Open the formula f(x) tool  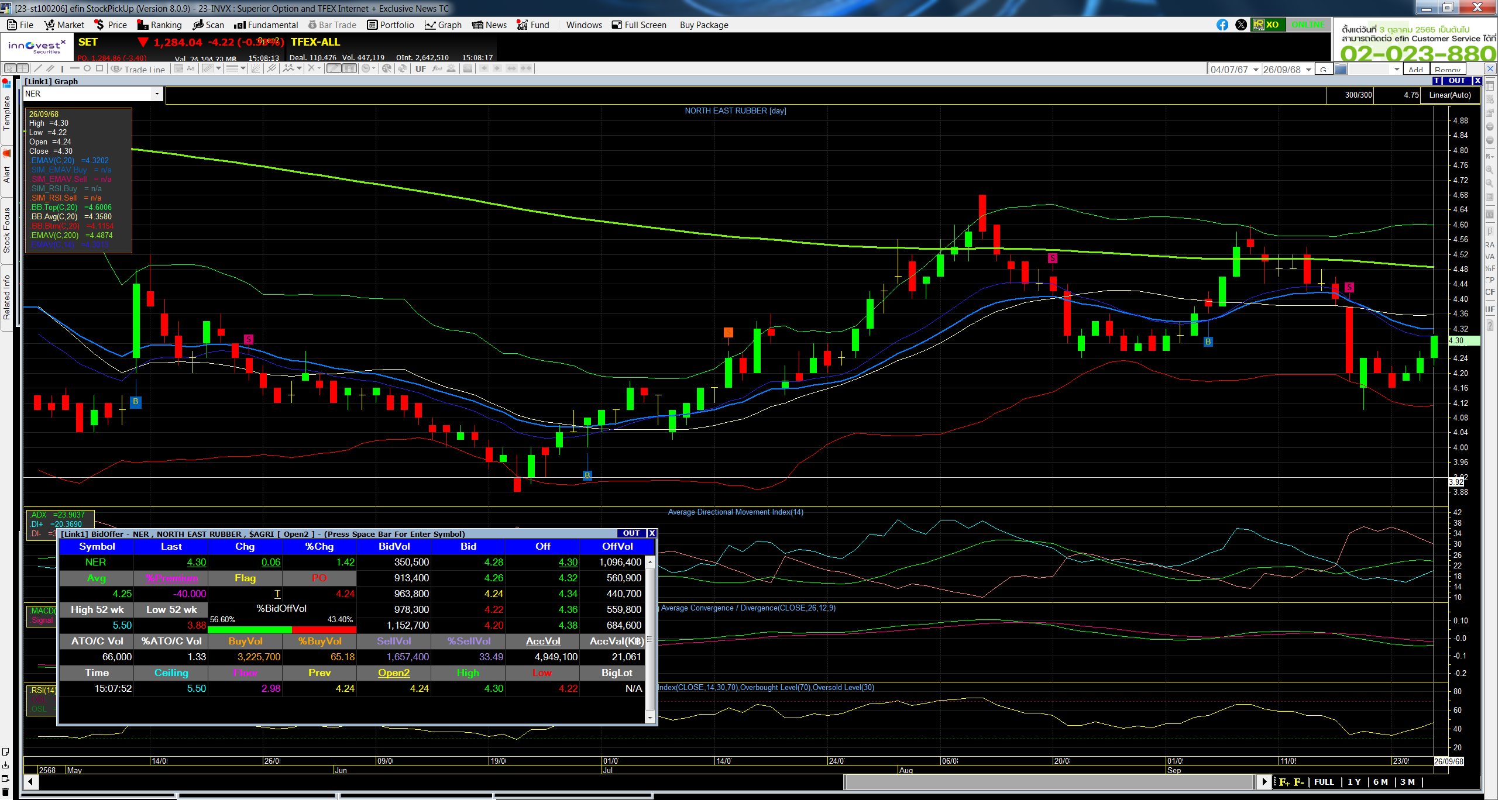(436, 68)
